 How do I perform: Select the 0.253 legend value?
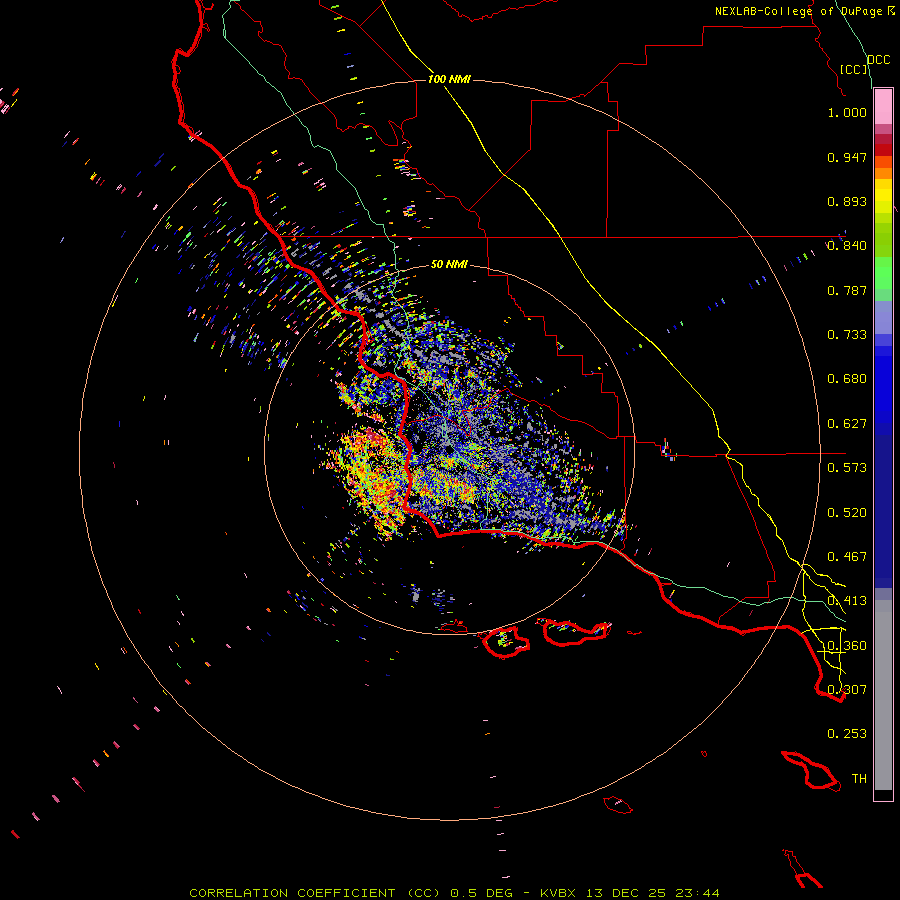click(x=847, y=734)
